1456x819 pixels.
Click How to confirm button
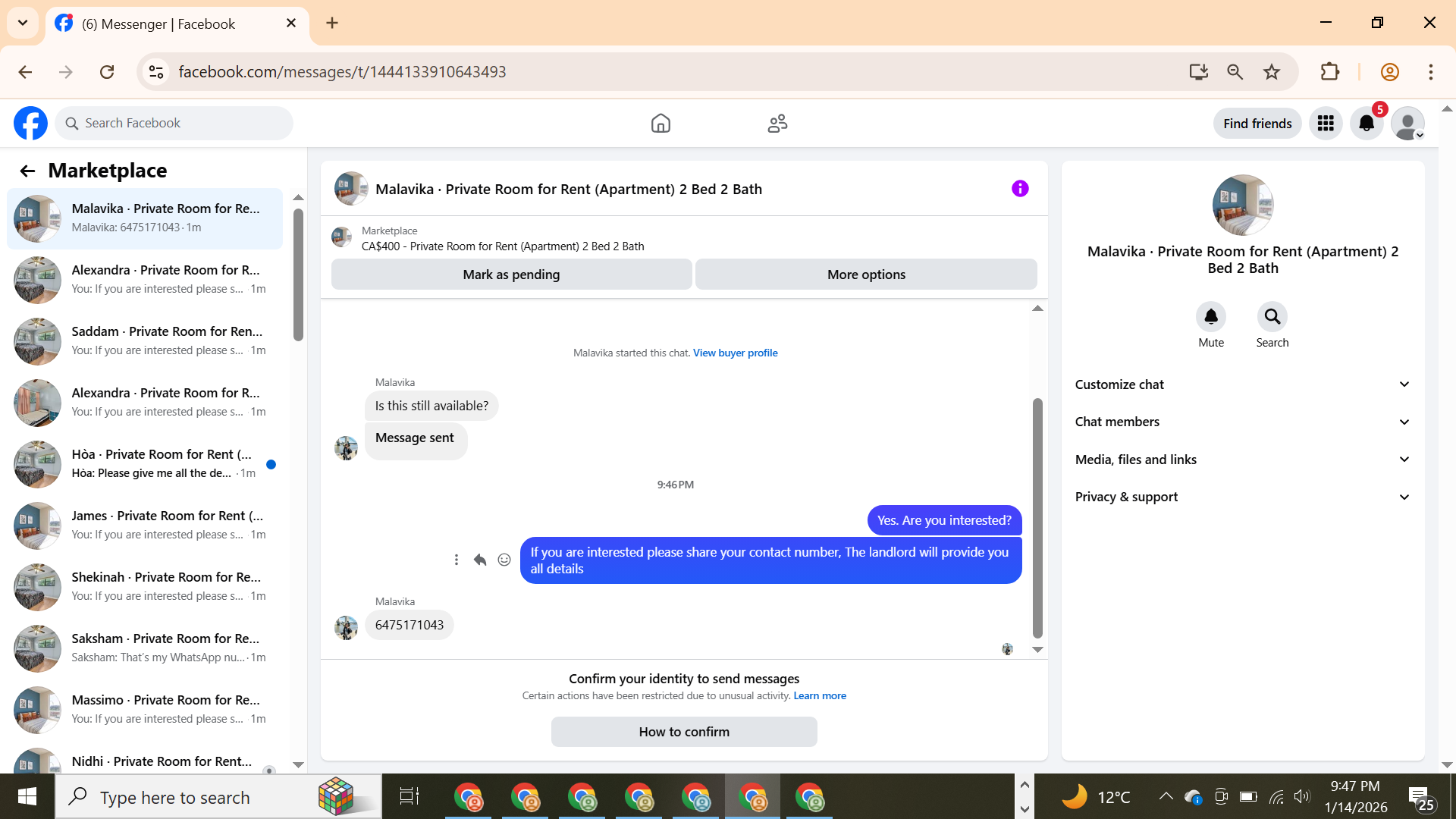click(x=683, y=732)
